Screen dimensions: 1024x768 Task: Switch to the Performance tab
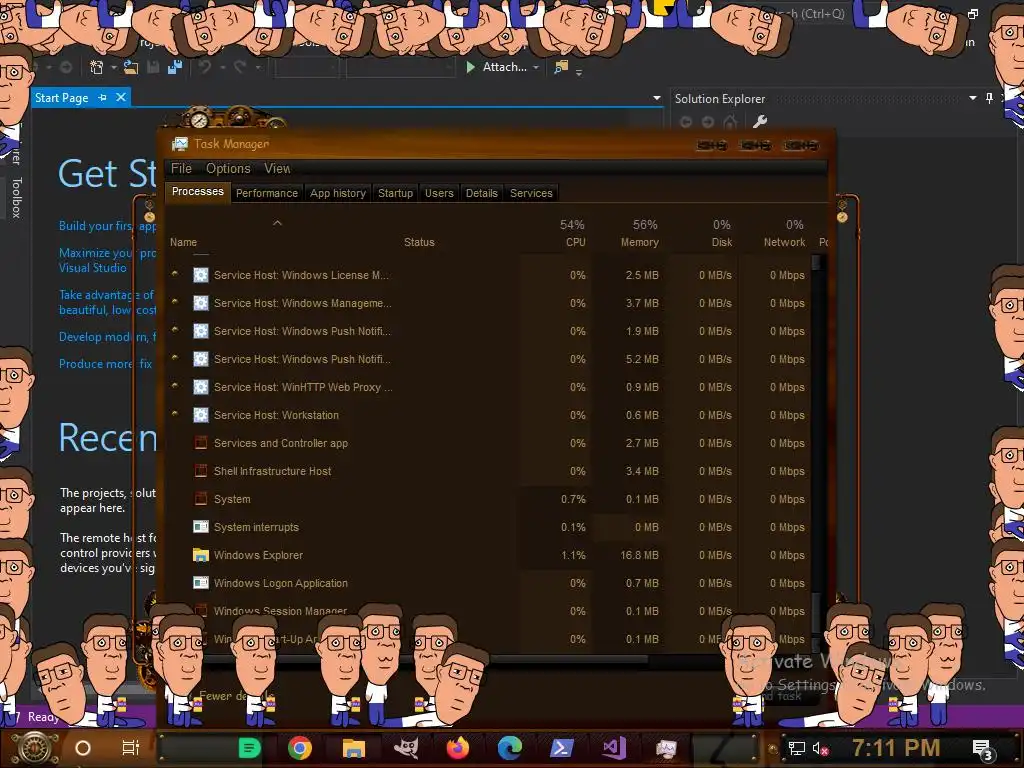point(266,193)
